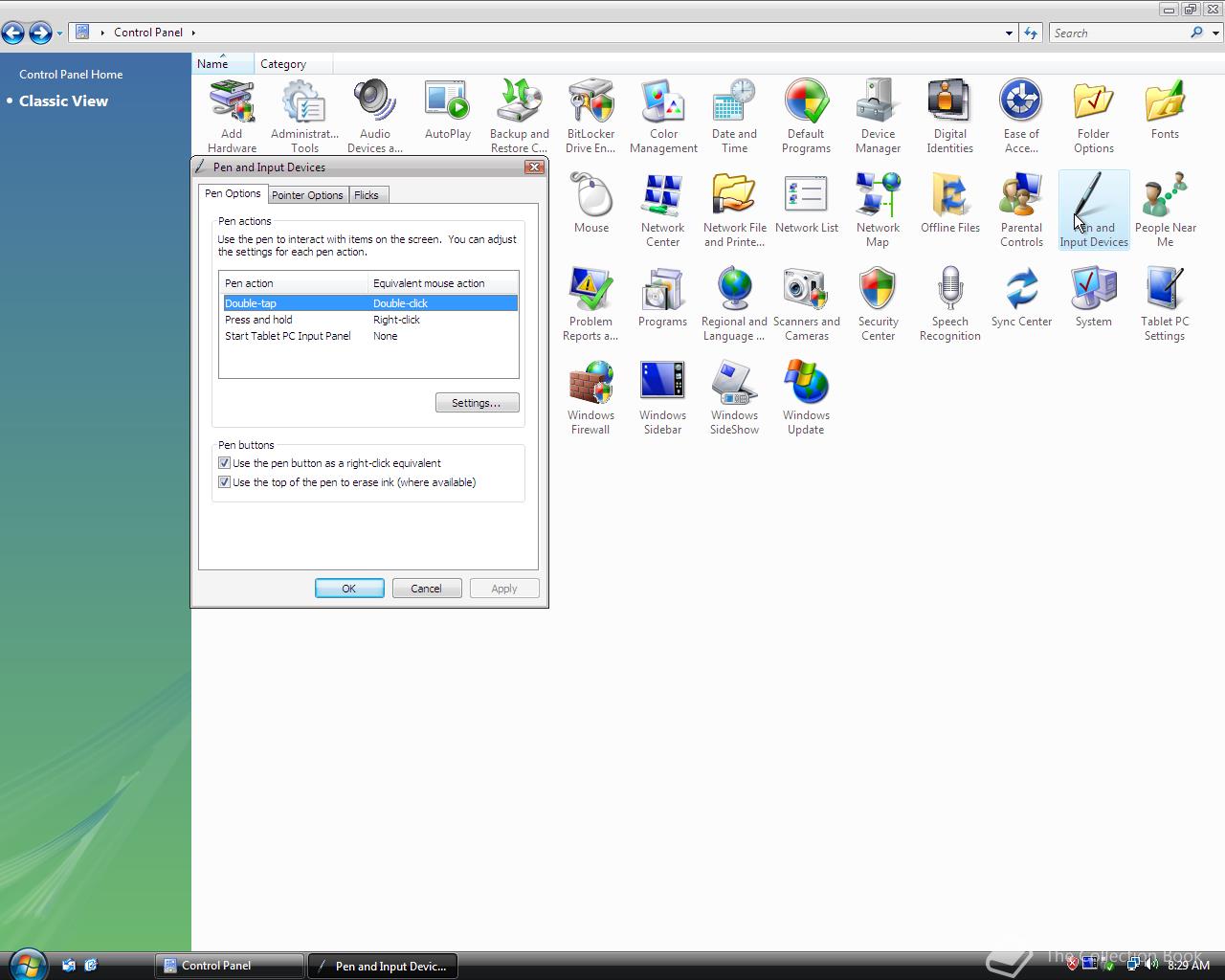Open Problem Reports icon
The width and height of the screenshot is (1225, 980).
pos(590,304)
